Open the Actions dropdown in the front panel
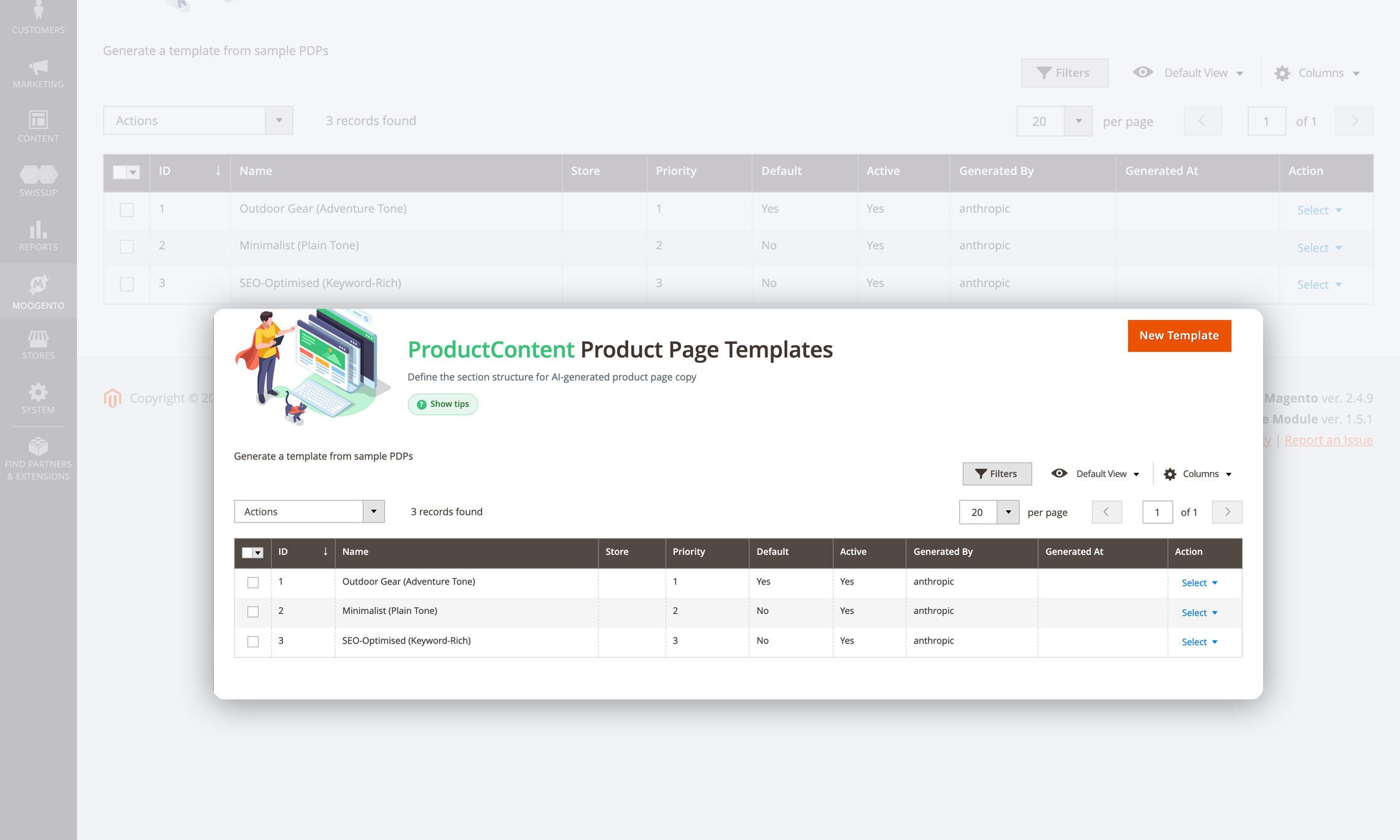1400x840 pixels. pyautogui.click(x=309, y=511)
